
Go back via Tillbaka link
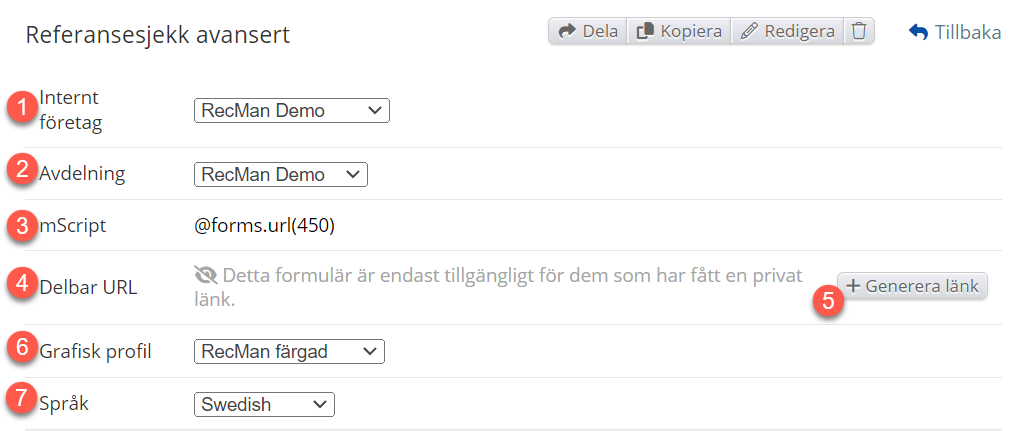[x=955, y=32]
